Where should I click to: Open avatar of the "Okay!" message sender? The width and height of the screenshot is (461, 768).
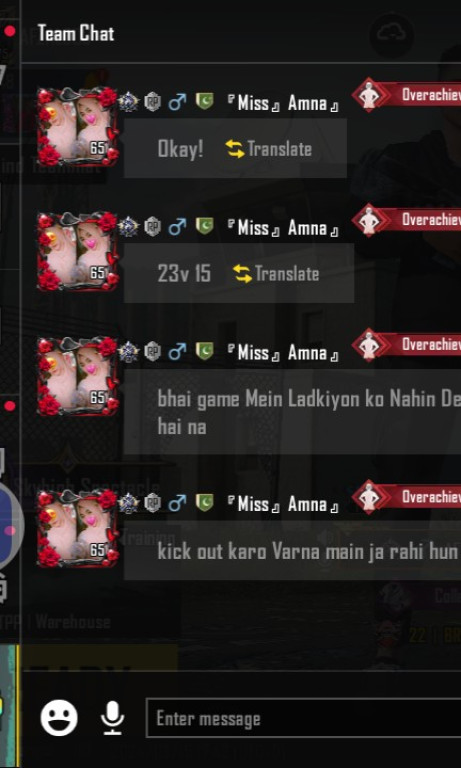[x=77, y=127]
